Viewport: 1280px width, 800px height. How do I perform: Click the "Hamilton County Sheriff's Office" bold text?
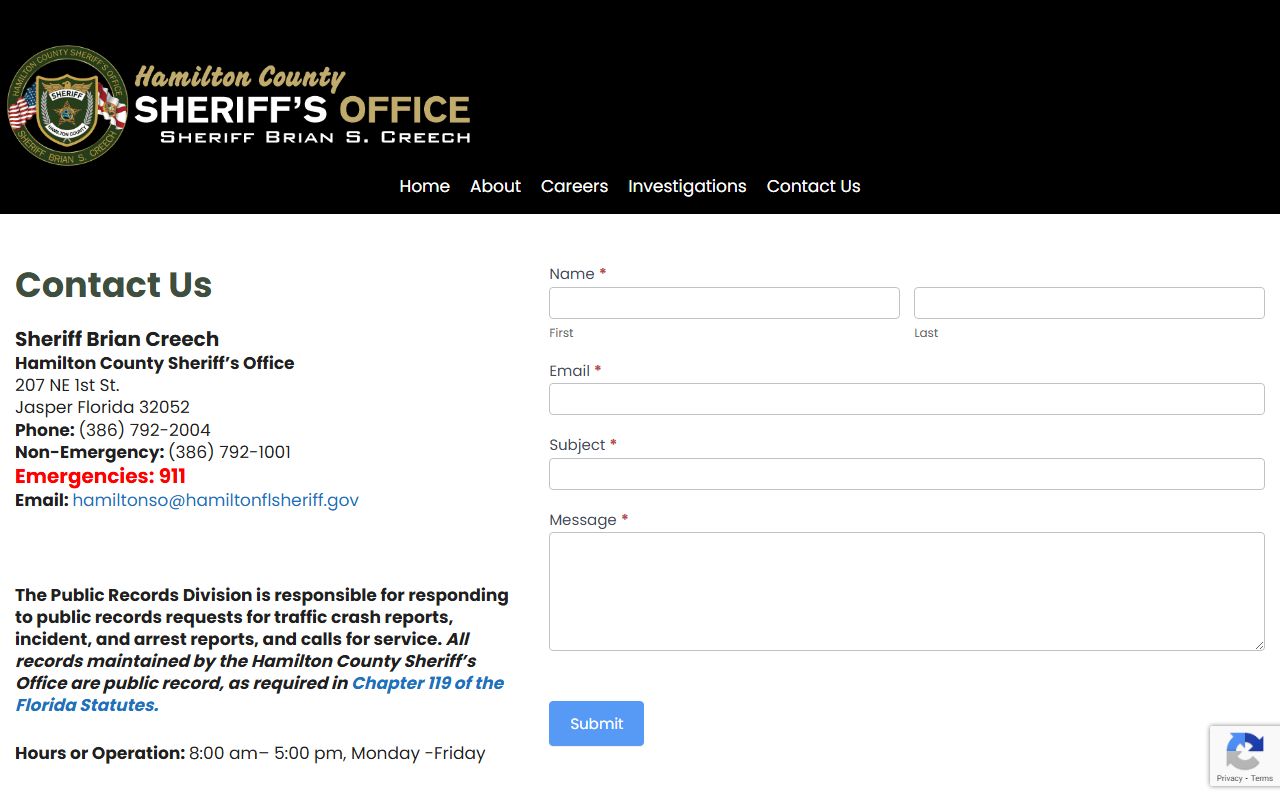pos(155,363)
